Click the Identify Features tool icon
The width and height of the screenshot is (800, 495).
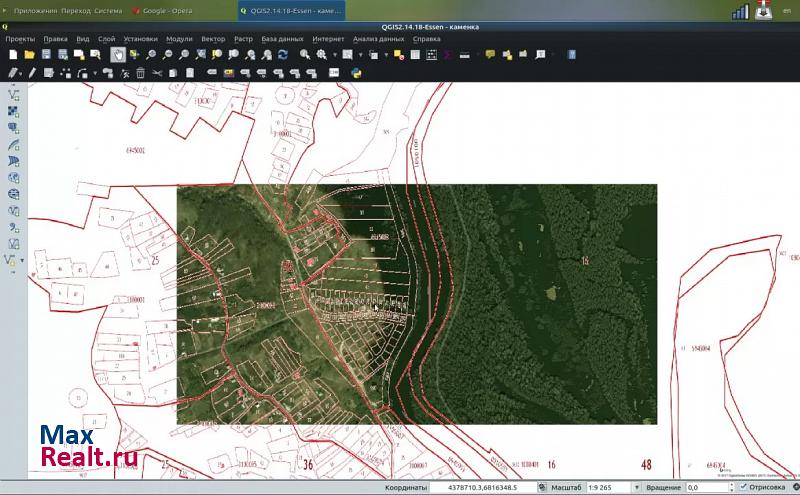pyautogui.click(x=305, y=54)
